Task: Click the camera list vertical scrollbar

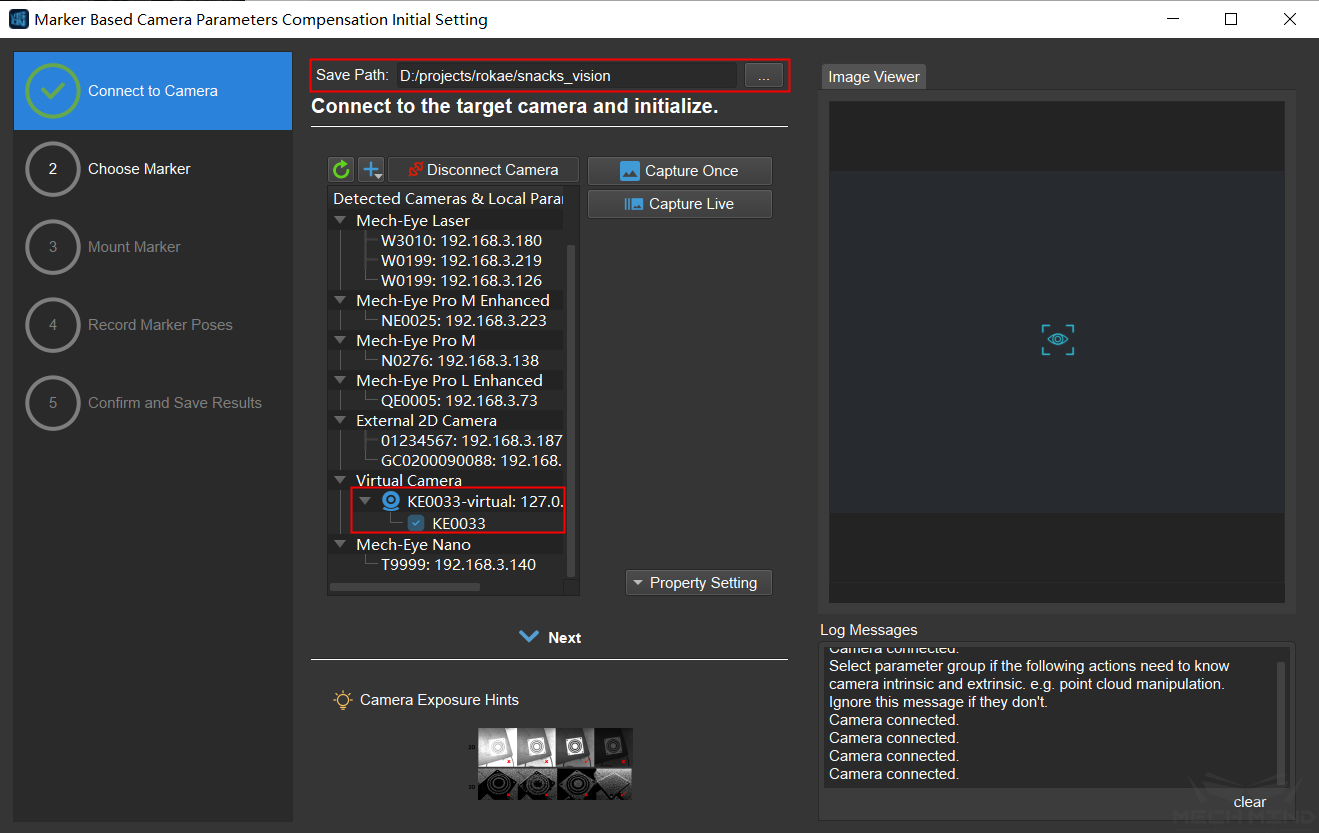Action: pos(571,410)
